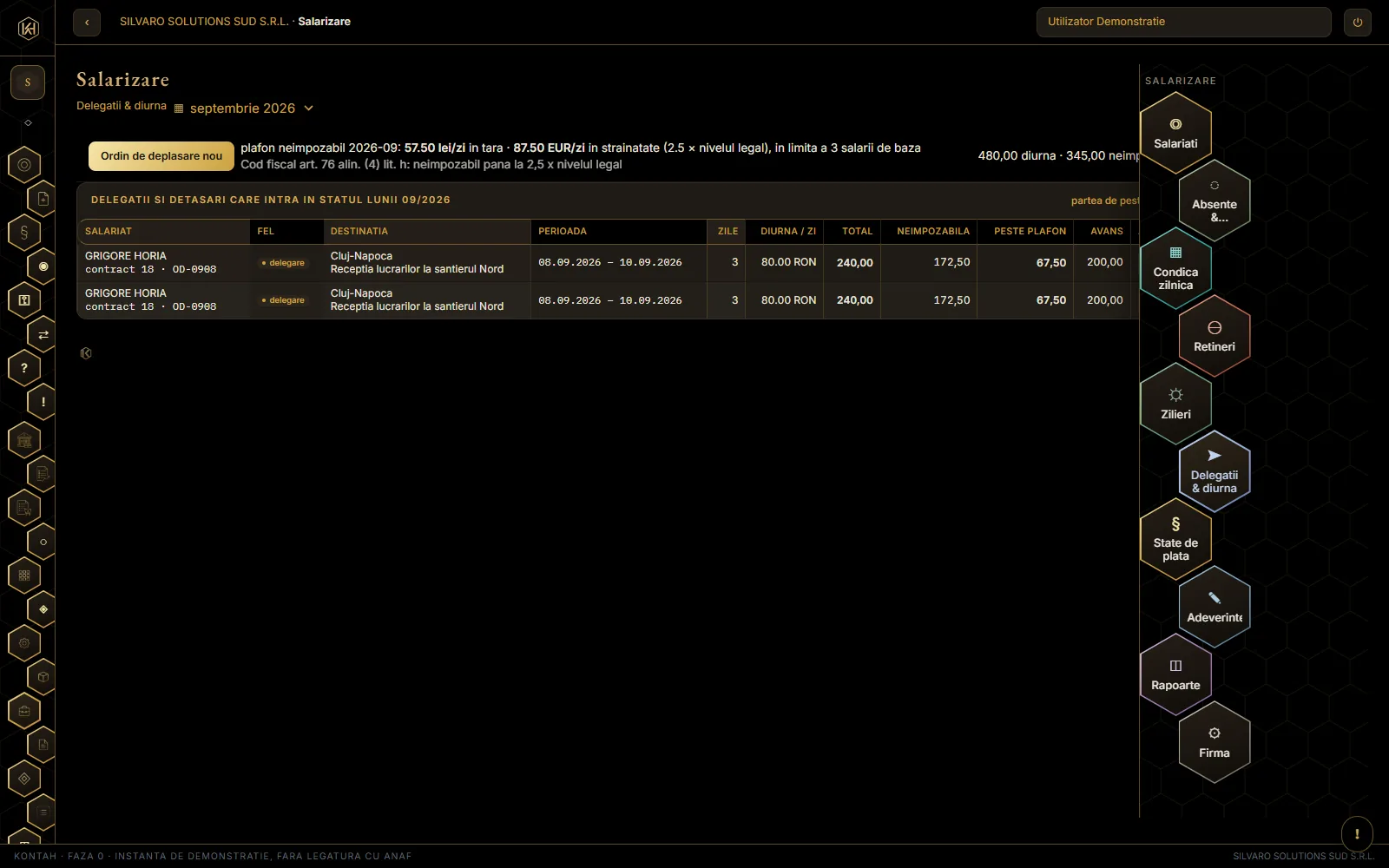Open the Firma settings hexagon tile
The width and height of the screenshot is (1389, 868).
(1215, 742)
